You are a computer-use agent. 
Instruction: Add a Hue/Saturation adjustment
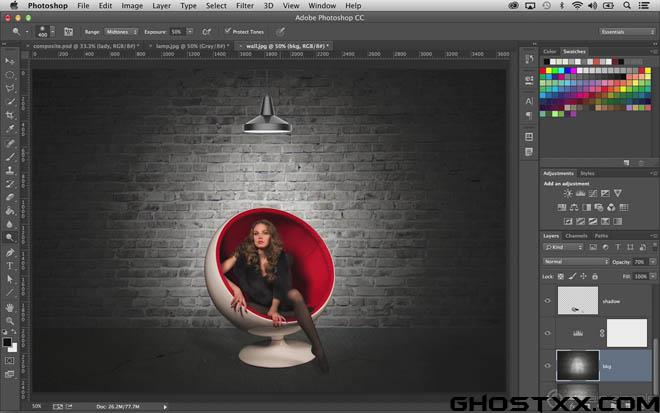[562, 207]
